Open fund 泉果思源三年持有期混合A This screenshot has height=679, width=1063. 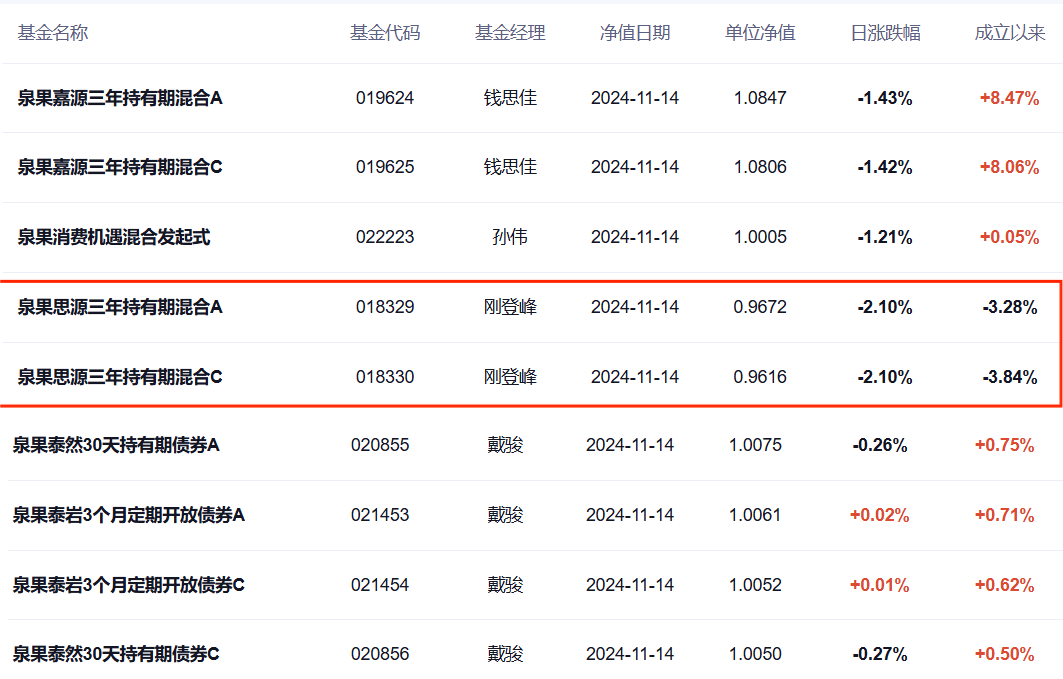pyautogui.click(x=120, y=307)
